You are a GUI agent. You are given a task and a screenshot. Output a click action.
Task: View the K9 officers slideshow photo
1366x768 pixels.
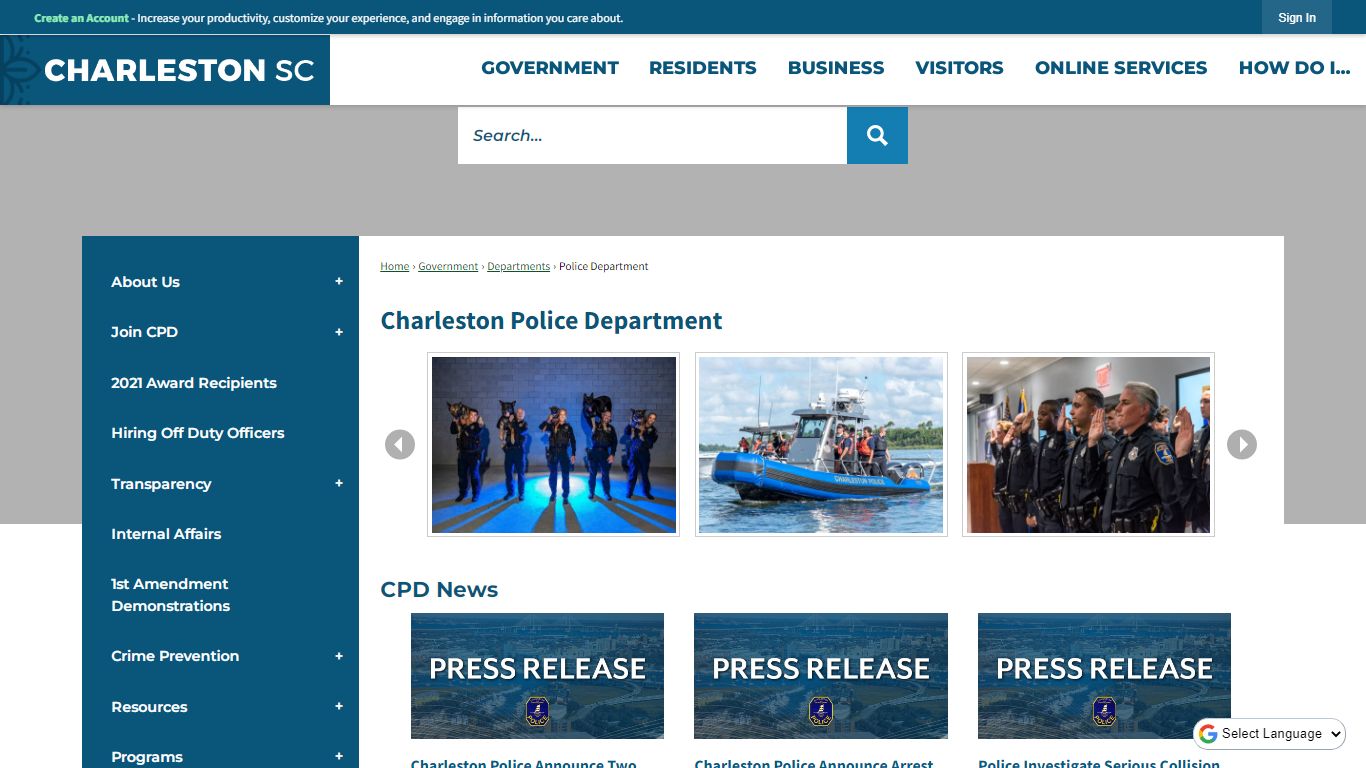[553, 444]
